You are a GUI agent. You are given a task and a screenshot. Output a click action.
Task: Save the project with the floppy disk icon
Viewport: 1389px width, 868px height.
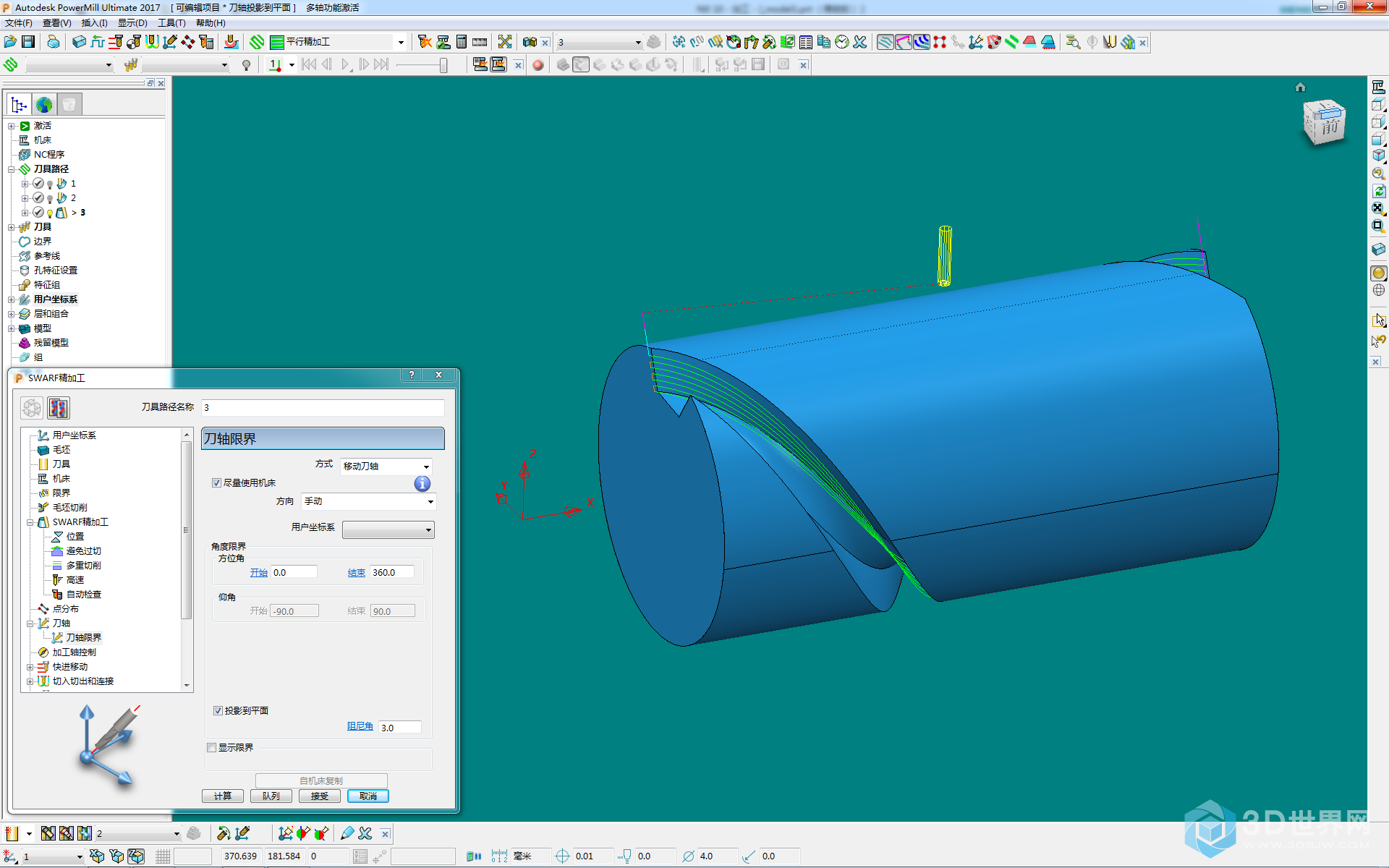pos(28,42)
